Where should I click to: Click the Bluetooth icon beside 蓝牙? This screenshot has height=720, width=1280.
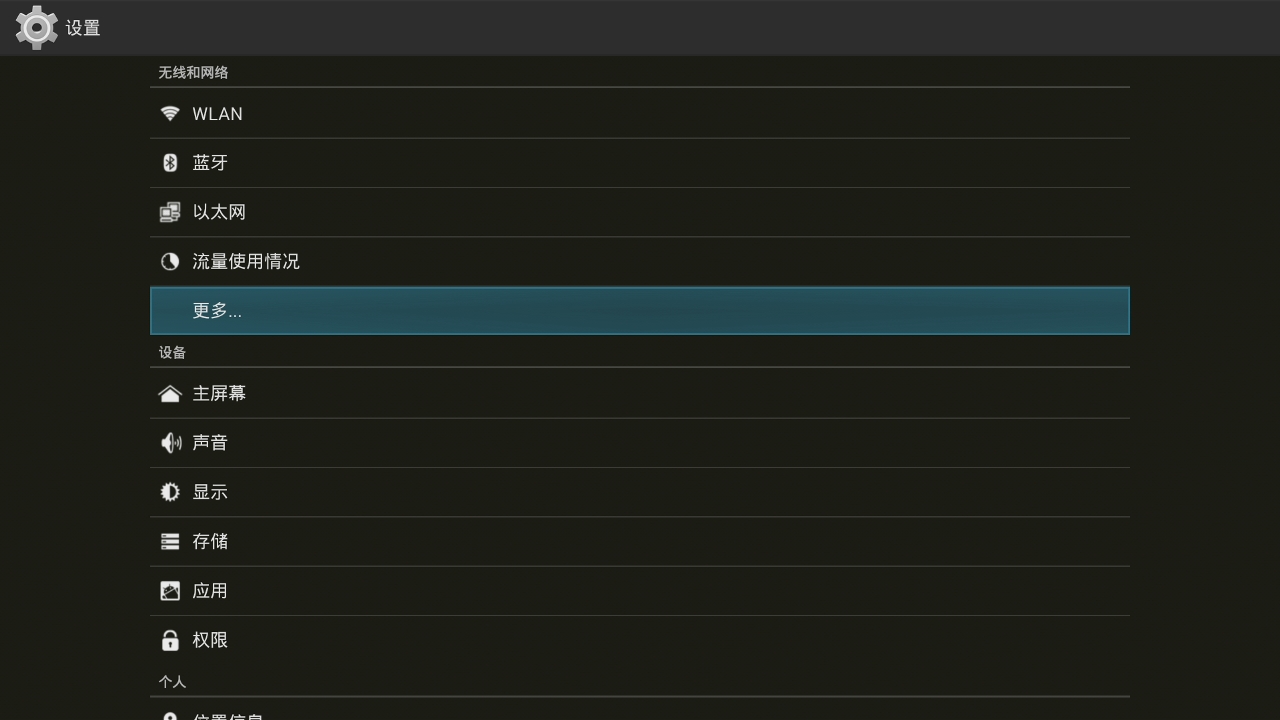(x=170, y=163)
